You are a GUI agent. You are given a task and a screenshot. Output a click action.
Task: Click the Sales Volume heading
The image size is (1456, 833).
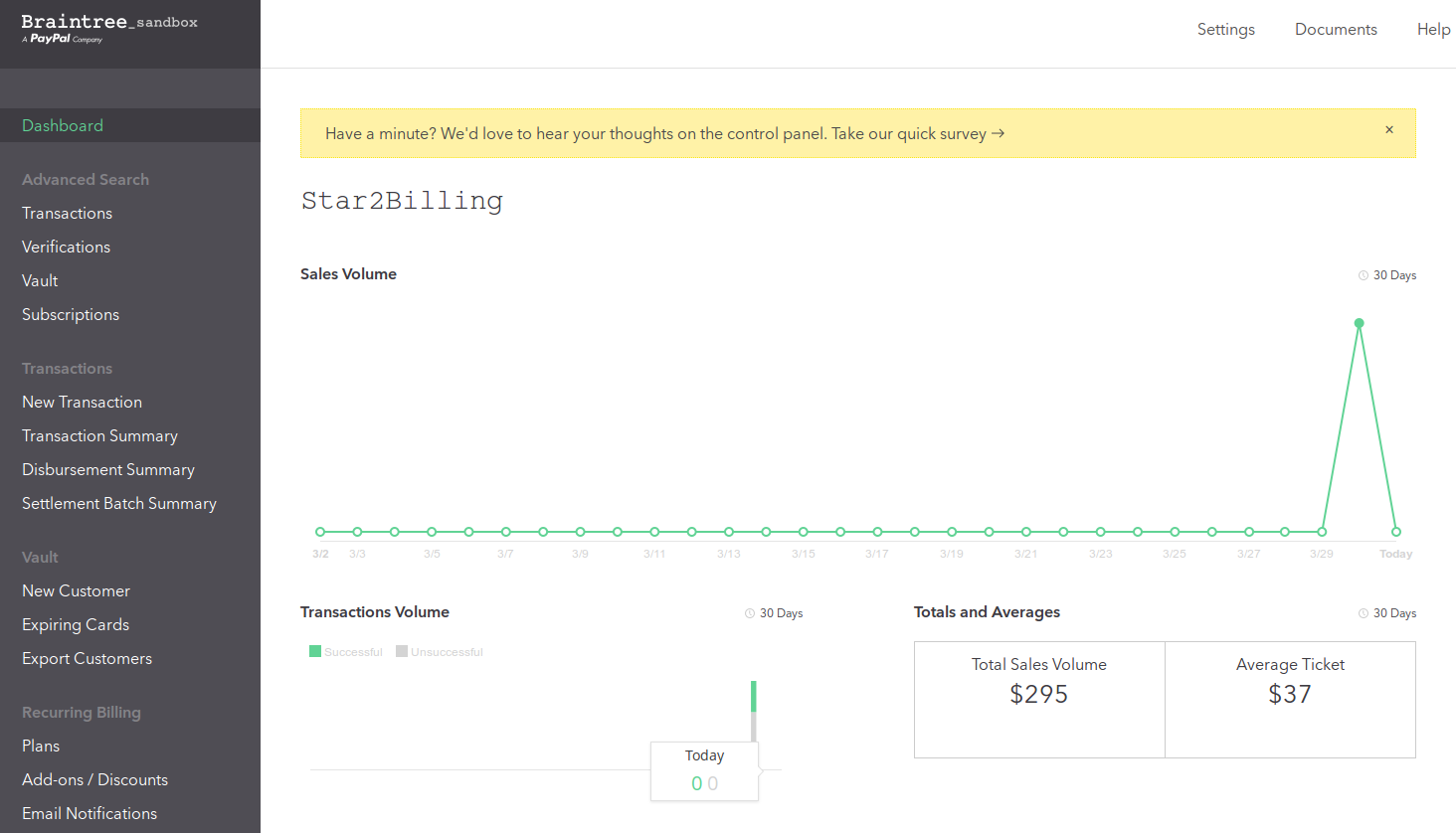pos(348,274)
